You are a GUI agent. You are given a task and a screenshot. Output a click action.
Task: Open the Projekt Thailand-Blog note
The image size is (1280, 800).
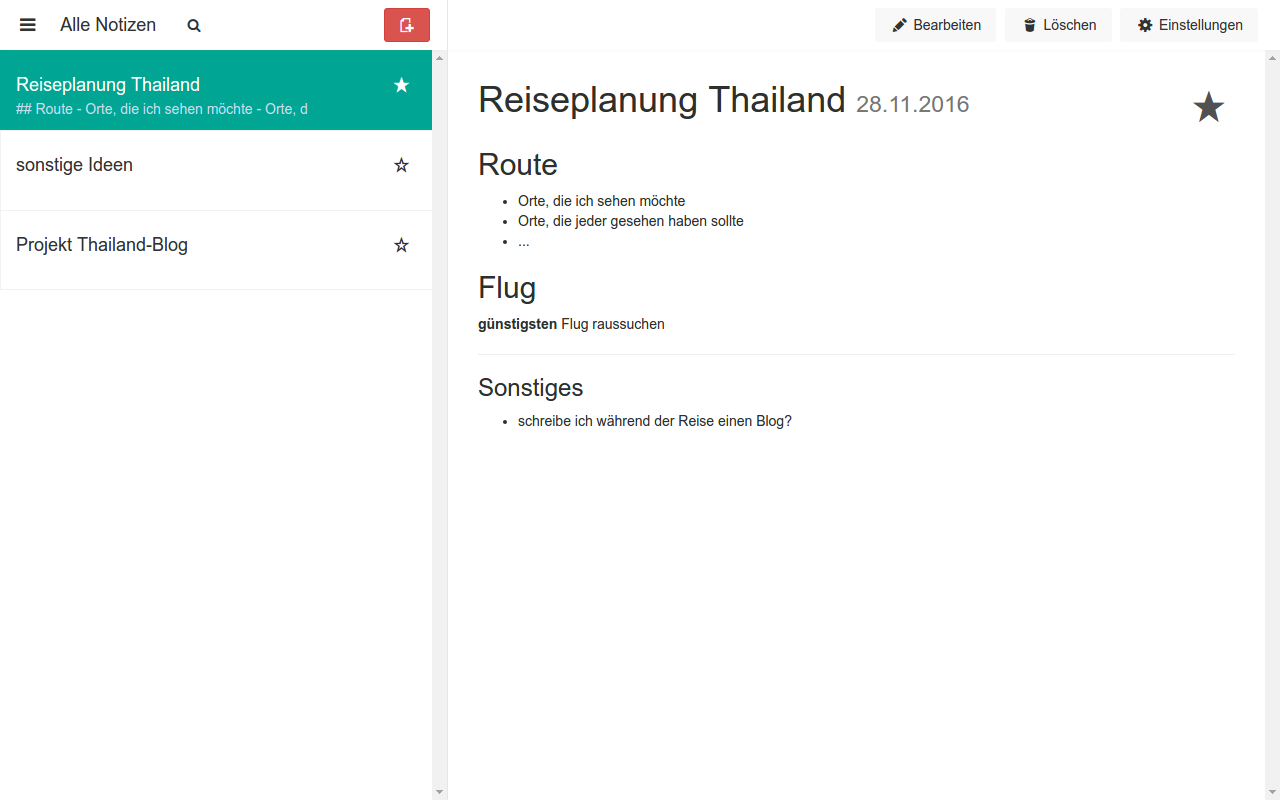[x=216, y=250]
